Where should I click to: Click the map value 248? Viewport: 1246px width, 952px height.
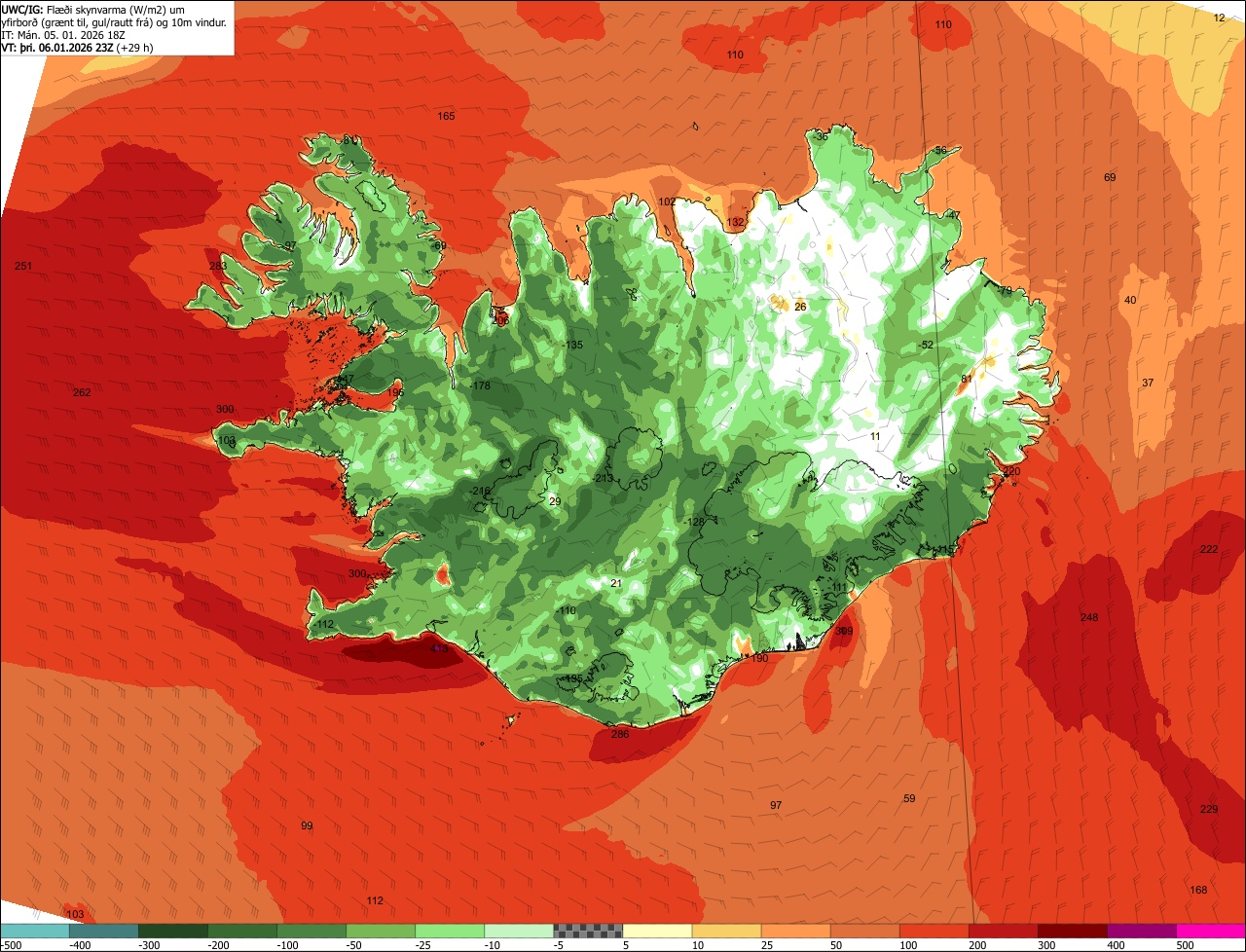click(x=1089, y=618)
